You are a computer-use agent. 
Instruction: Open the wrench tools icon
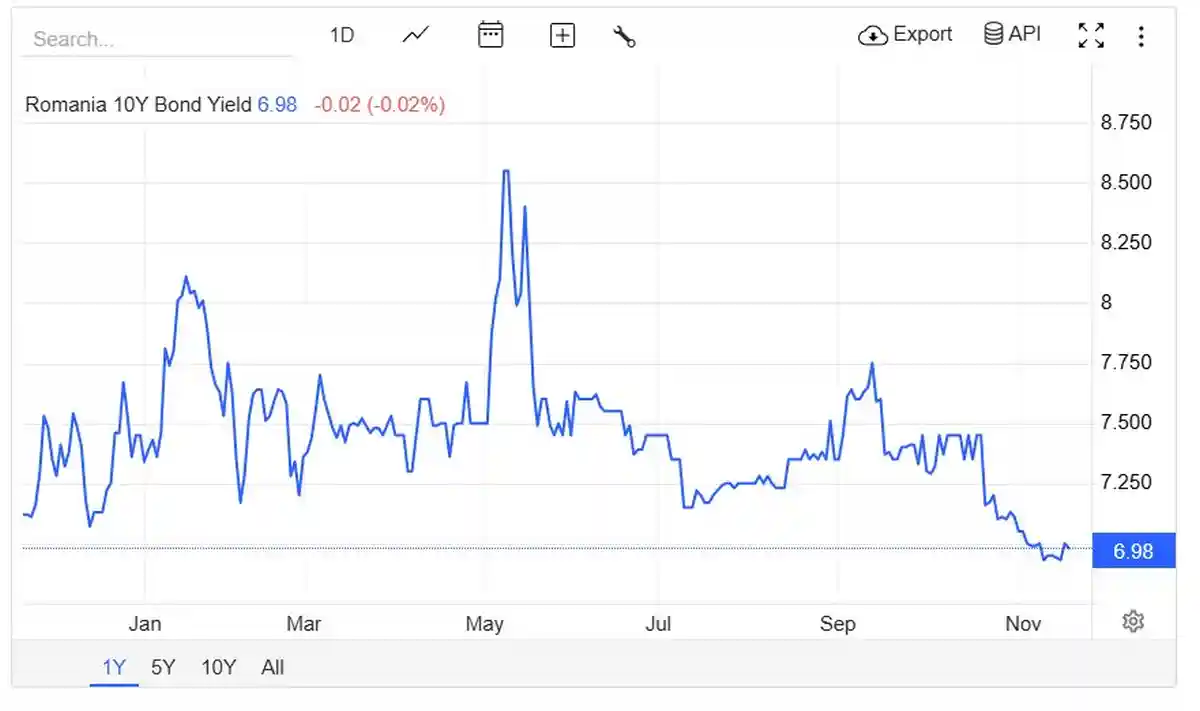click(x=624, y=36)
